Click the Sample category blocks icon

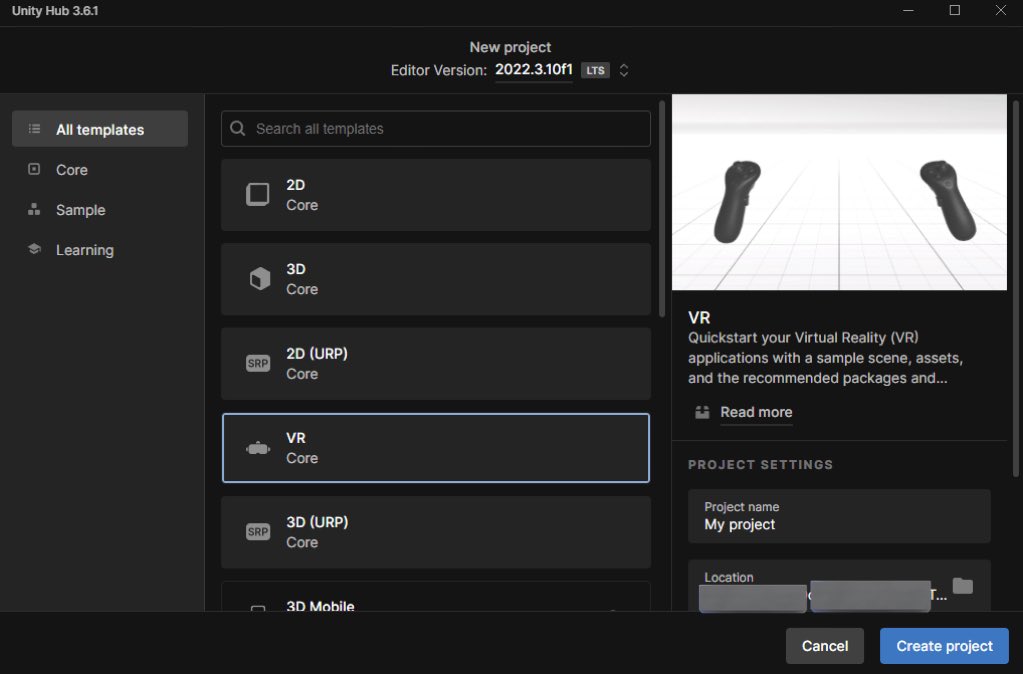click(x=34, y=209)
